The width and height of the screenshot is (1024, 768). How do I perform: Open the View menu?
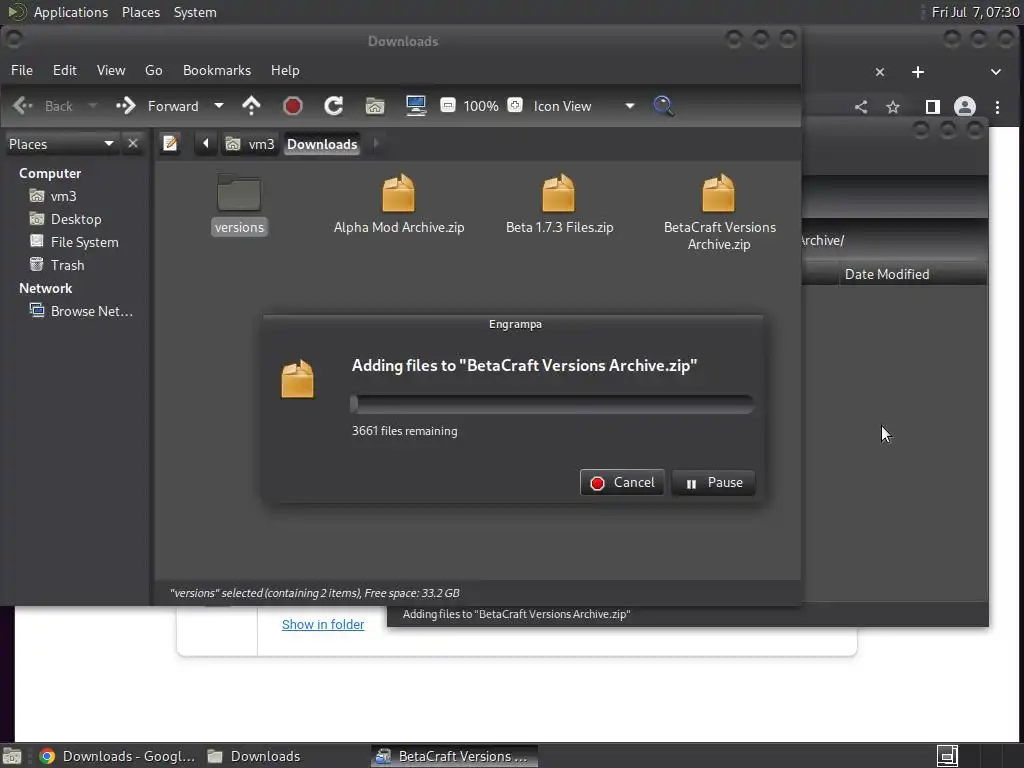pos(111,70)
